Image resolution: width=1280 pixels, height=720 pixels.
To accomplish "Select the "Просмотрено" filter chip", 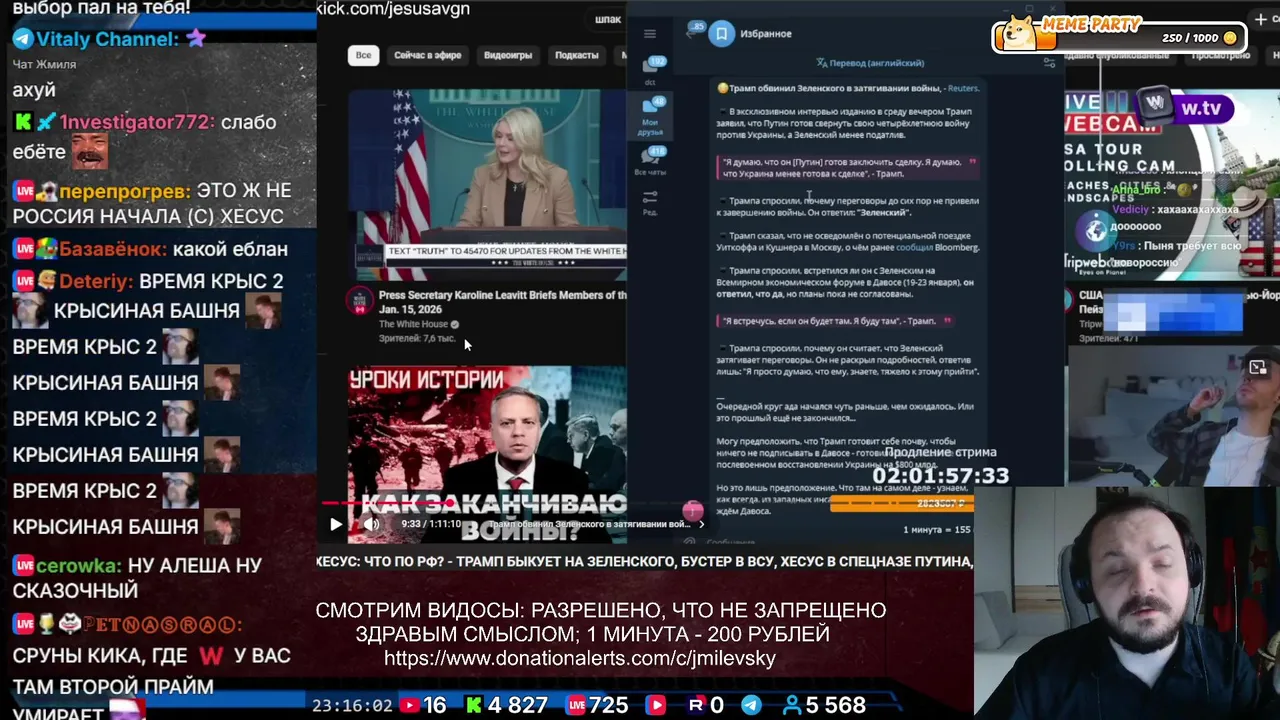I will coord(1220,55).
